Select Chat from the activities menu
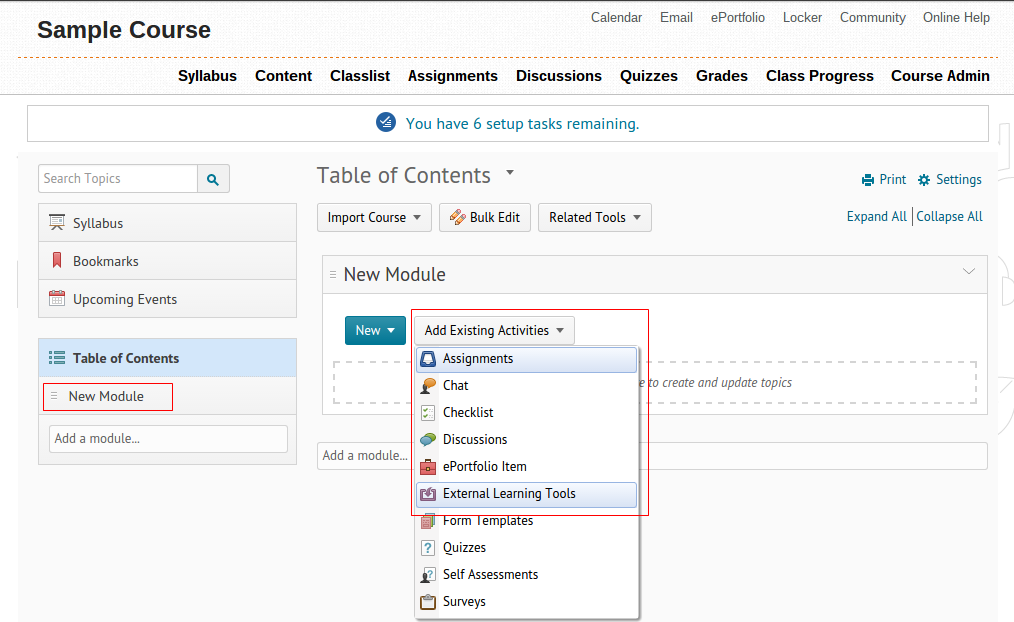Image resolution: width=1014 pixels, height=622 pixels. [x=526, y=386]
